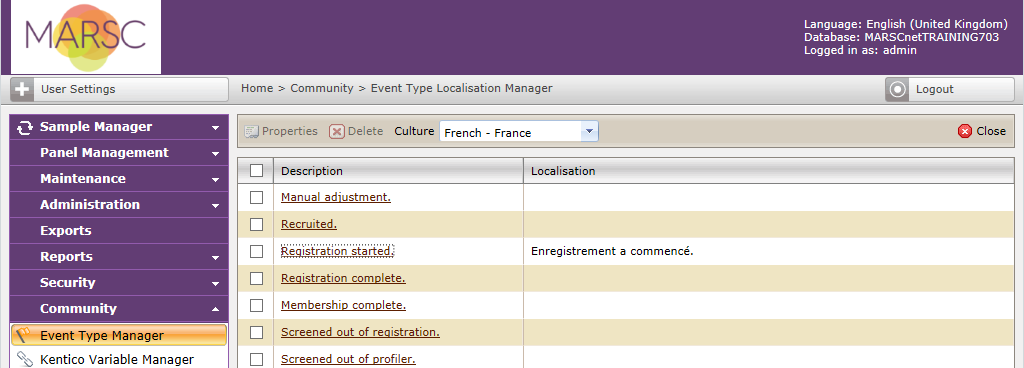Viewport: 1024px width, 368px height.
Task: Click the red Close icon
Action: (x=965, y=131)
